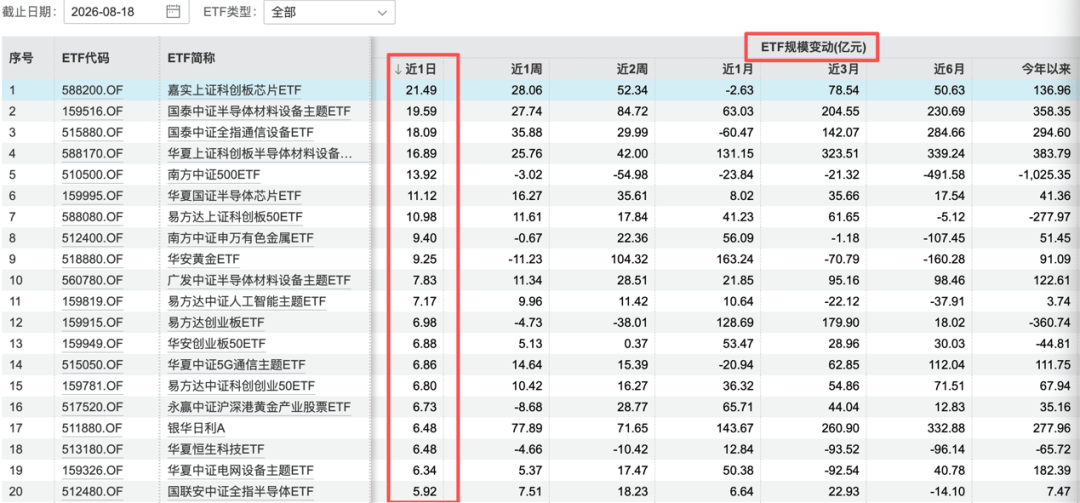Select 华夏中证5G通信主题ETF name
1080x503 pixels.
tap(236, 365)
